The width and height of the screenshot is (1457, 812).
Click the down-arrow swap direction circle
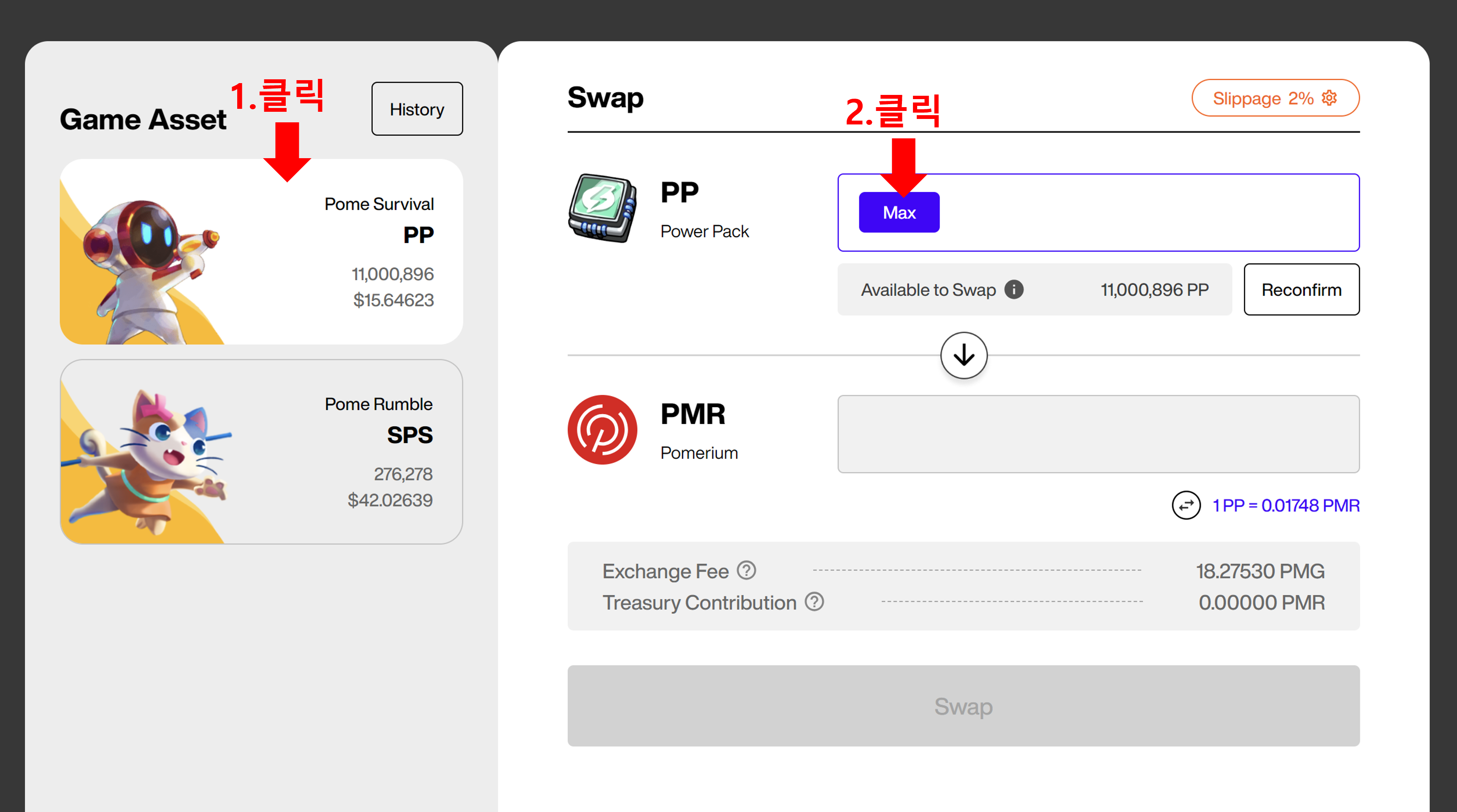964,356
